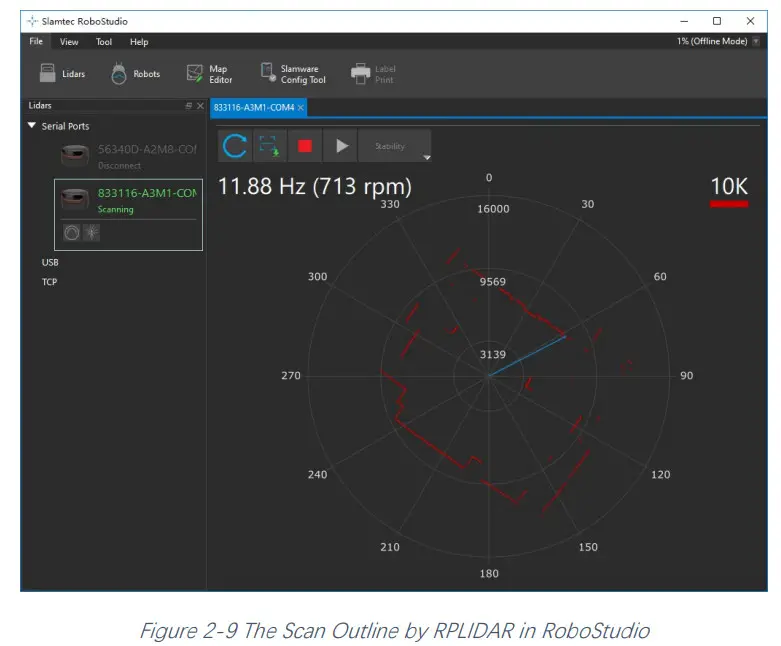Click the scan area capture icon

tap(269, 146)
